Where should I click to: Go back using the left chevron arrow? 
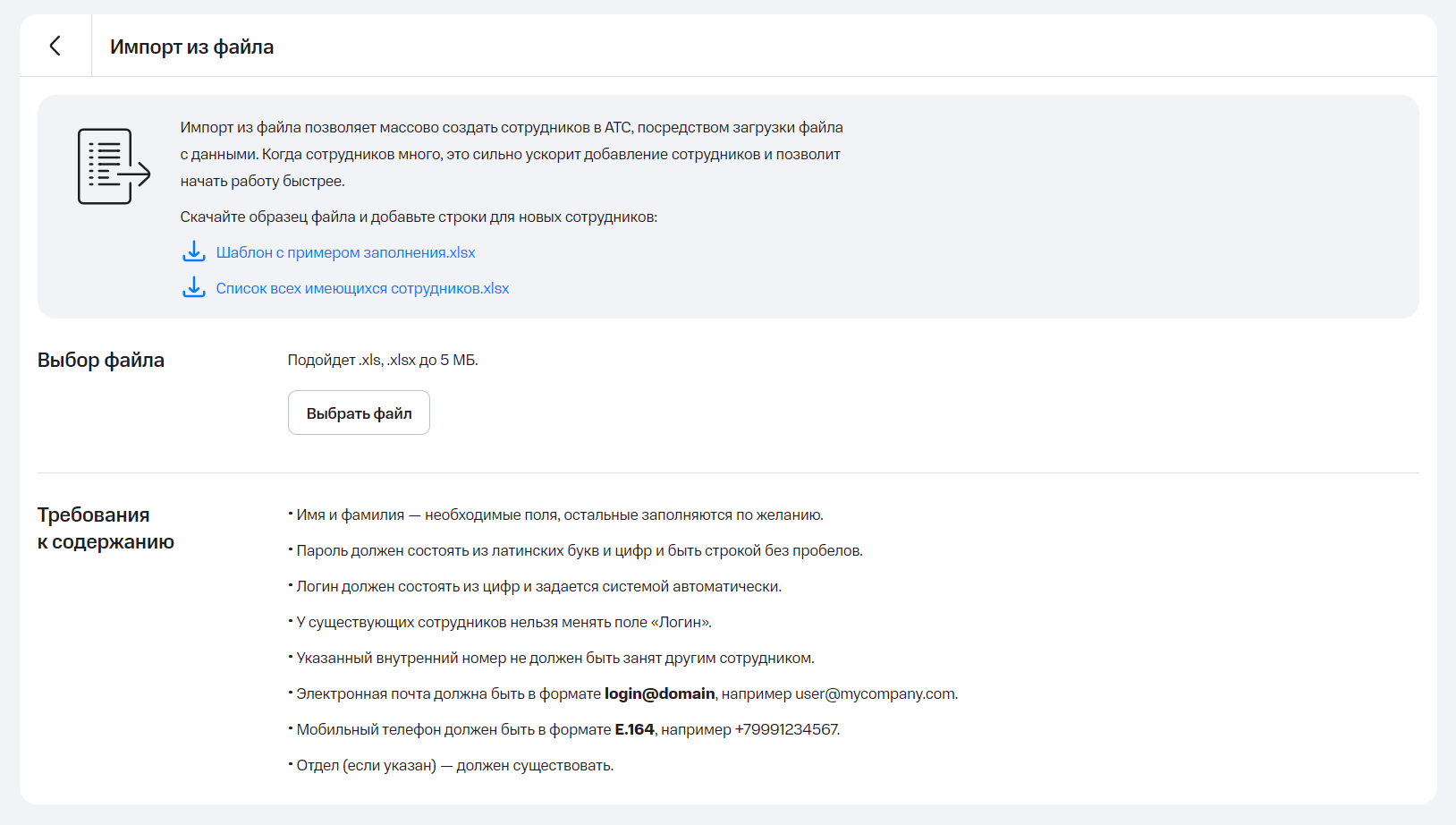coord(55,46)
